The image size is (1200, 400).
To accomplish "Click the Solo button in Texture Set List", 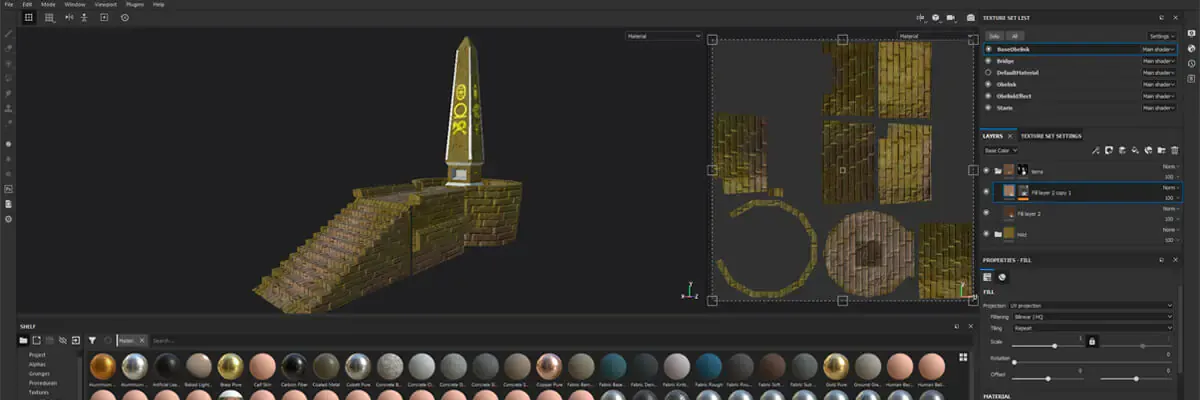I will pos(994,35).
